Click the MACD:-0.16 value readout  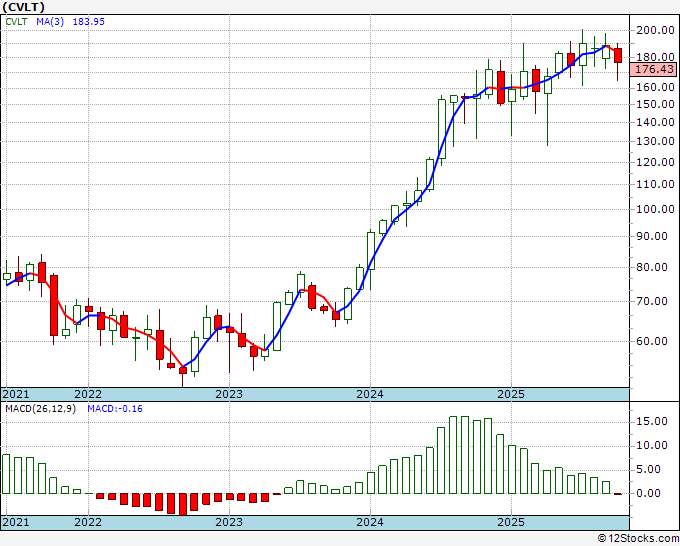click(114, 410)
